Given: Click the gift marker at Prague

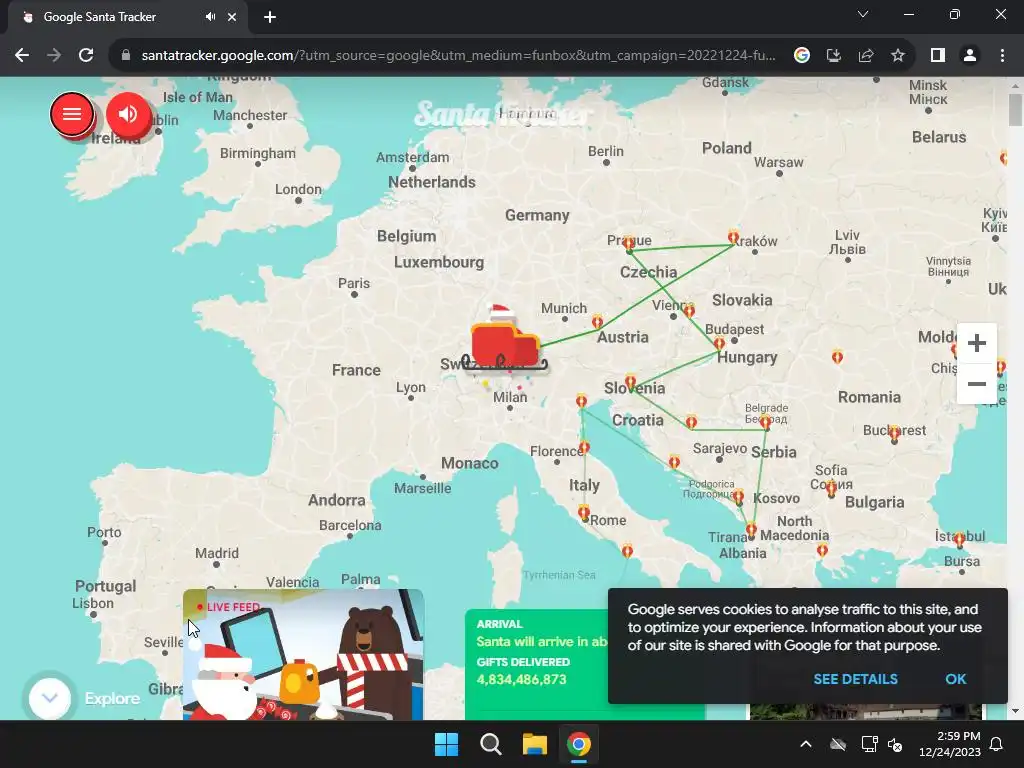Looking at the screenshot, I should coord(628,244).
